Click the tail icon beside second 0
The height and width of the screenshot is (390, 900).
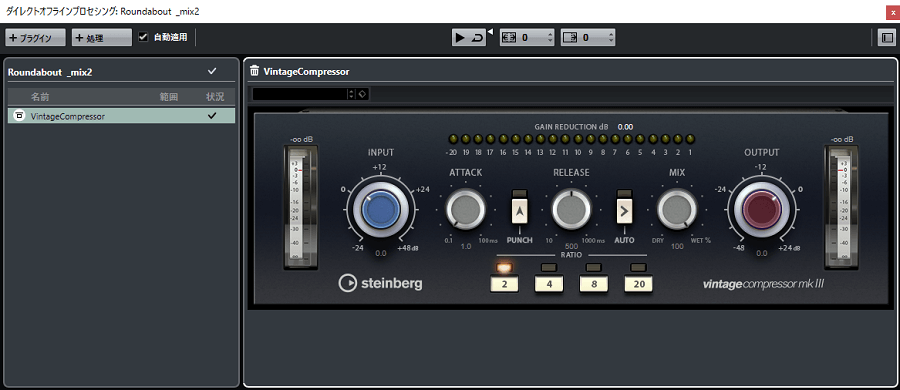(570, 38)
